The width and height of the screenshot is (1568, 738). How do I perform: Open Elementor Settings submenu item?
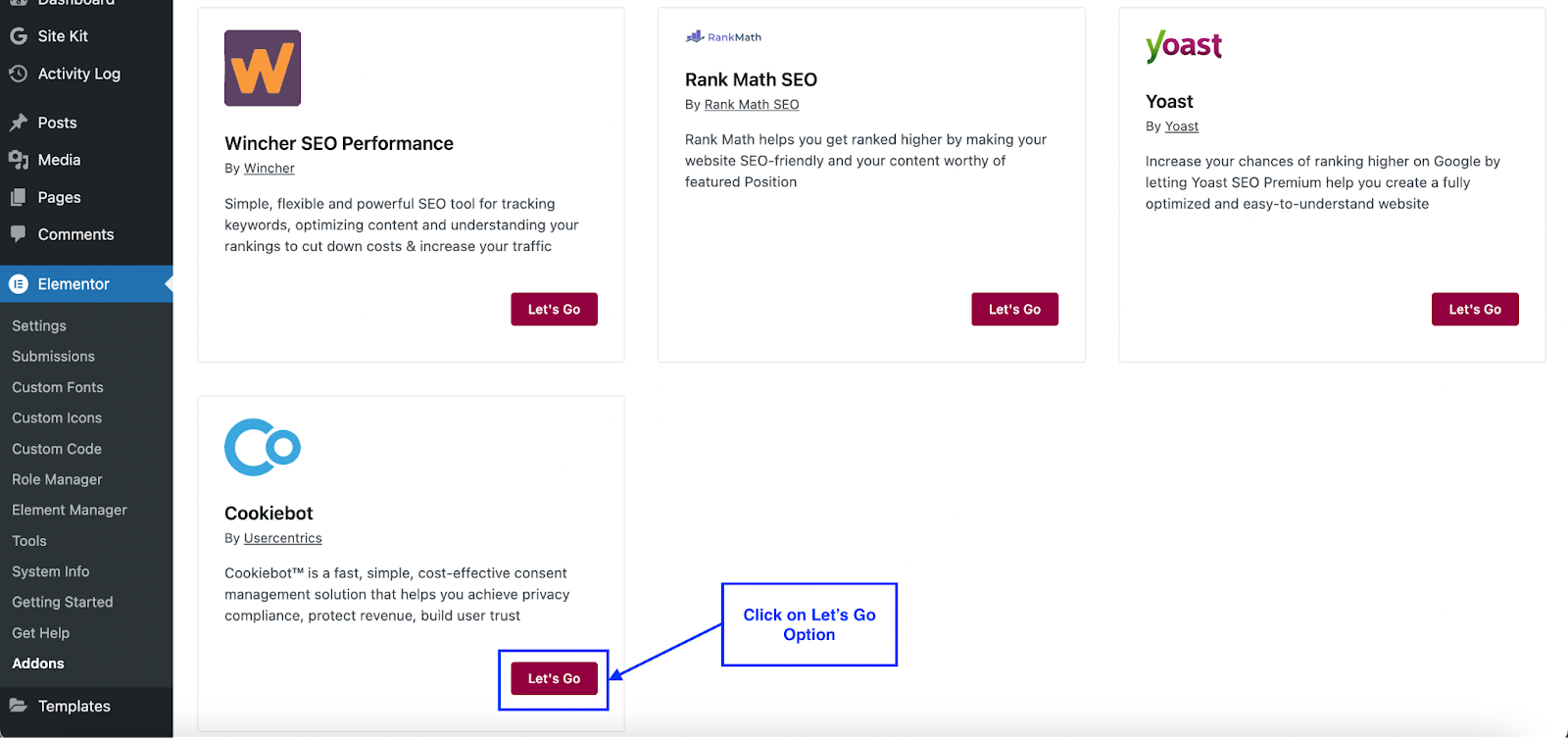(x=39, y=325)
